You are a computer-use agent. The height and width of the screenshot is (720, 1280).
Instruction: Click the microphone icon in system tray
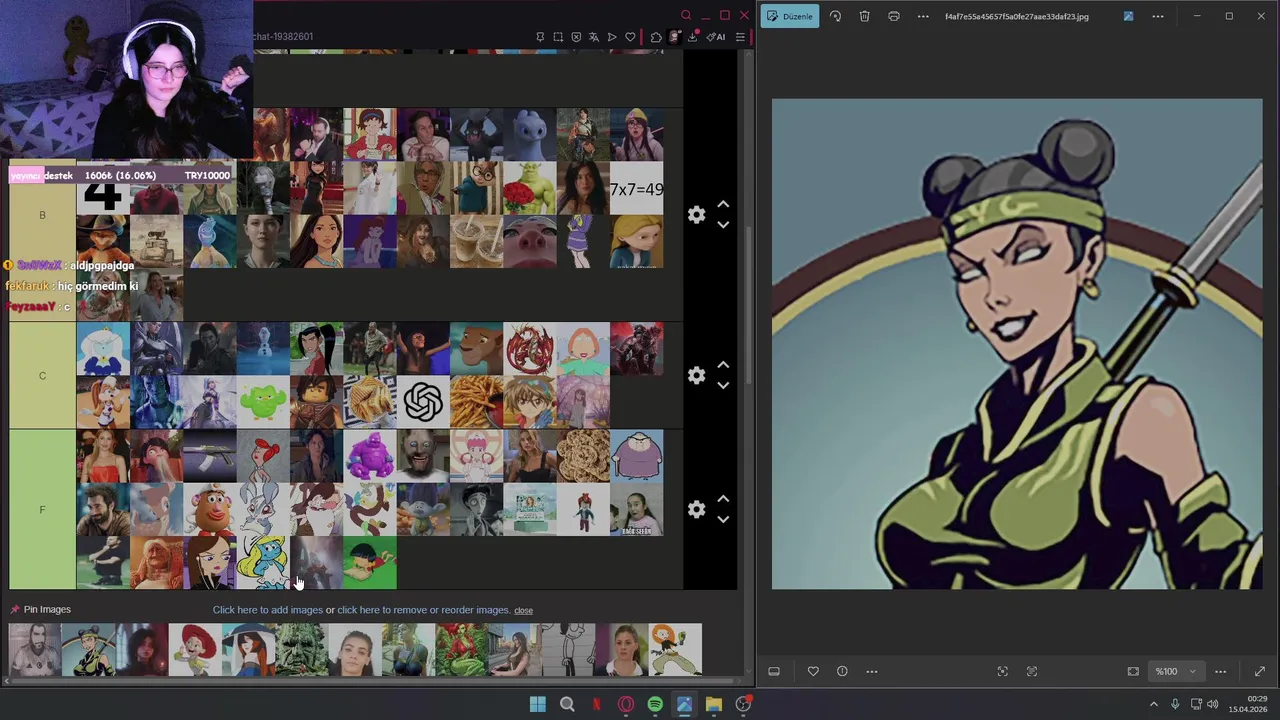(x=1175, y=704)
